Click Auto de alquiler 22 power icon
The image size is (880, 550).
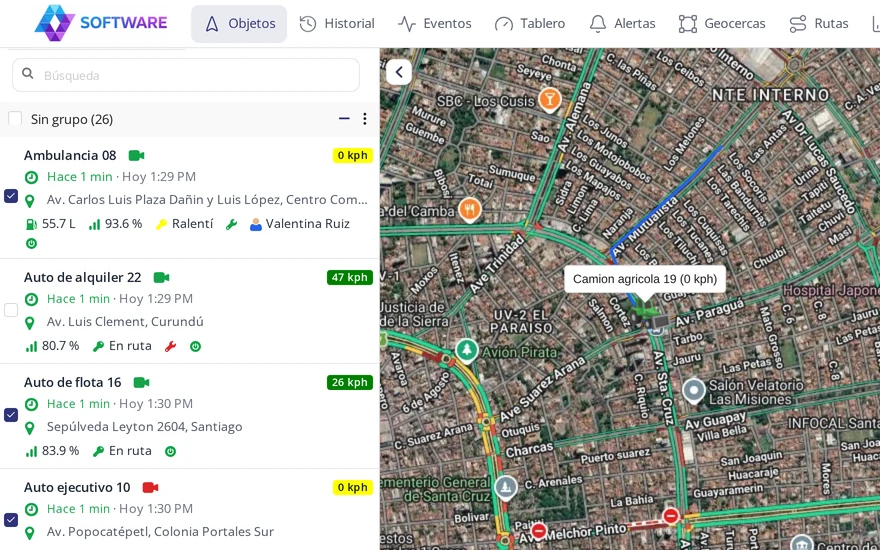pyautogui.click(x=195, y=346)
